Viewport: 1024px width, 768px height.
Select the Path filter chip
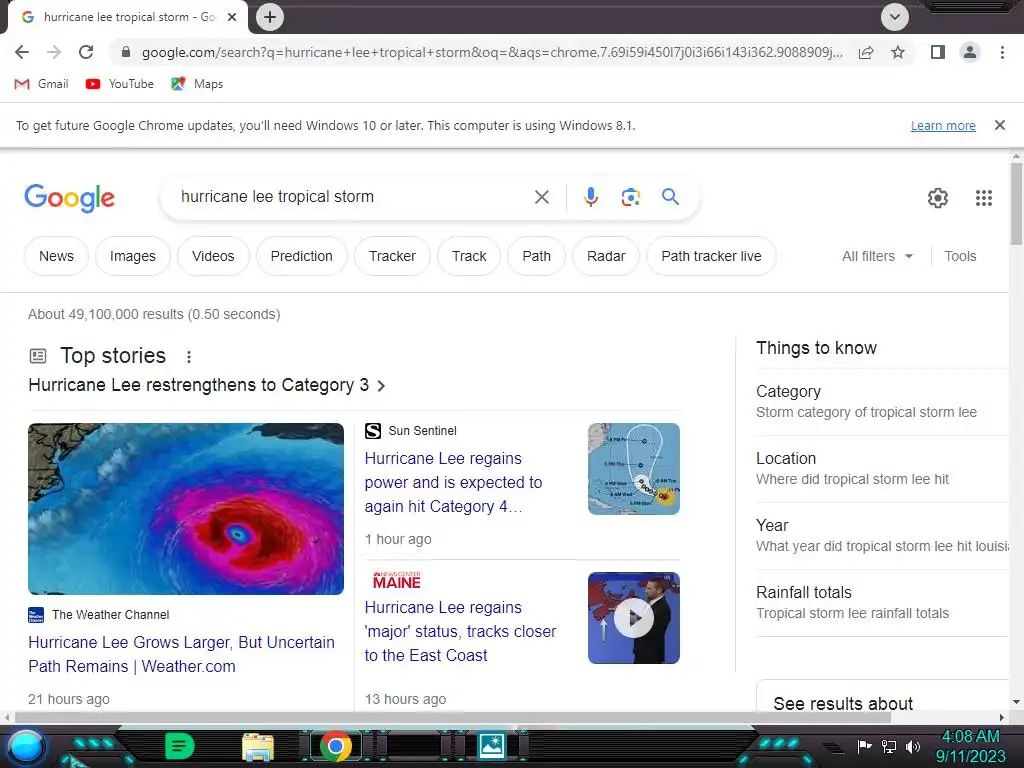click(536, 256)
